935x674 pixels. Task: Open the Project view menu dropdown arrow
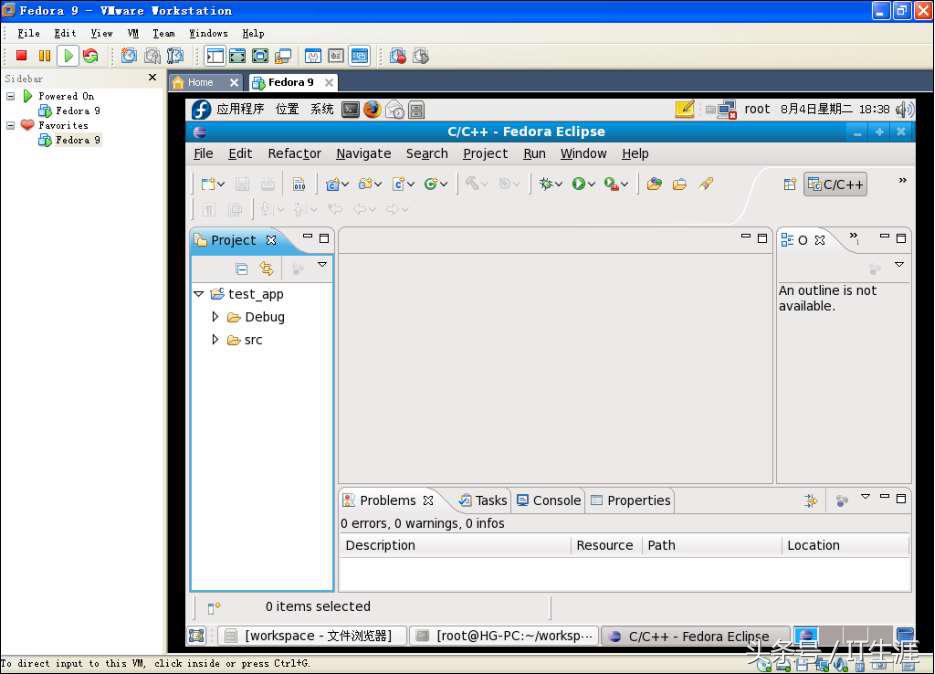point(321,264)
